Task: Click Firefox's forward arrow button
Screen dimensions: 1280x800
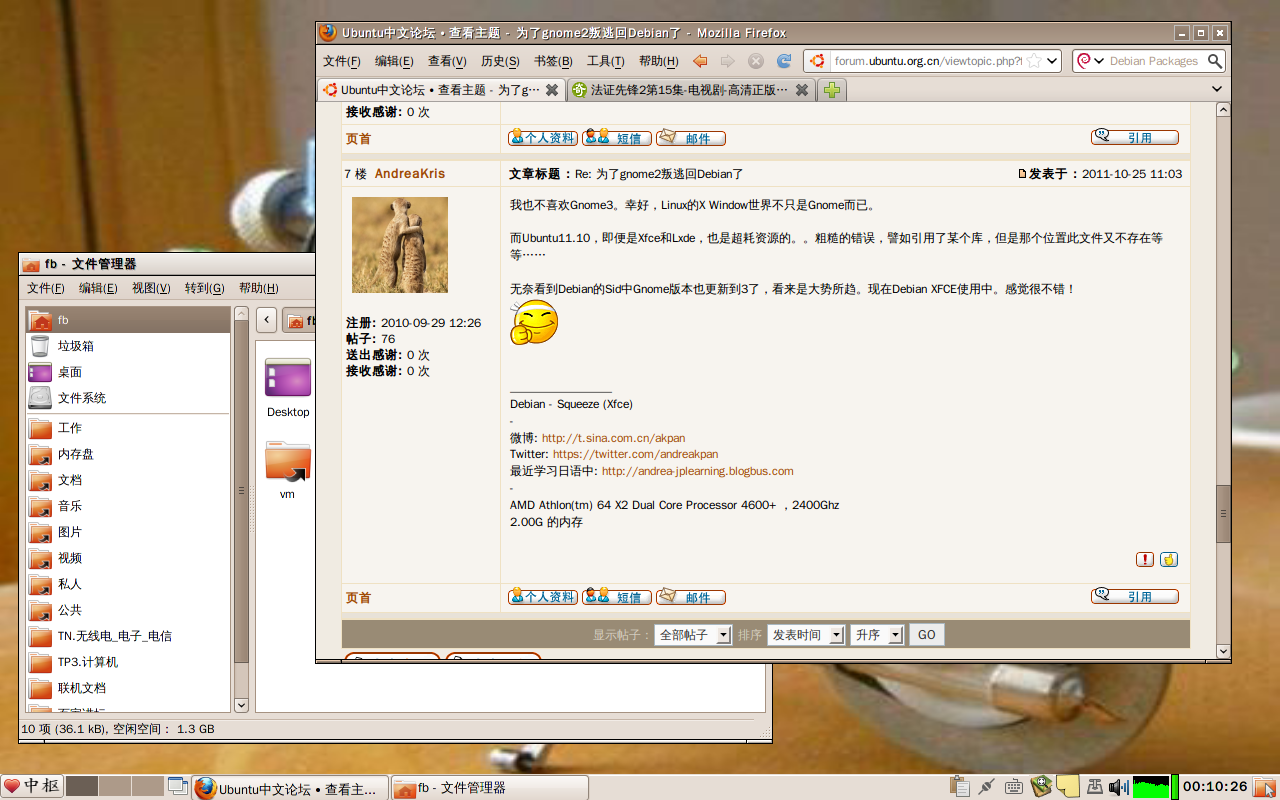Action: tap(727, 61)
